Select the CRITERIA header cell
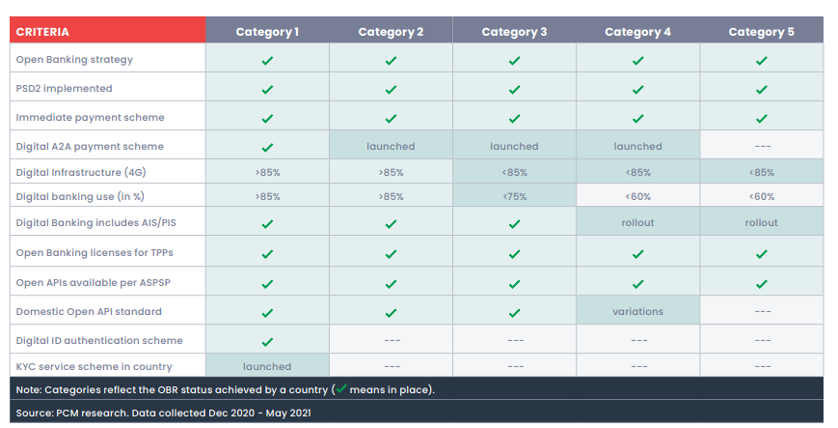The width and height of the screenshot is (838, 428). tap(107, 30)
